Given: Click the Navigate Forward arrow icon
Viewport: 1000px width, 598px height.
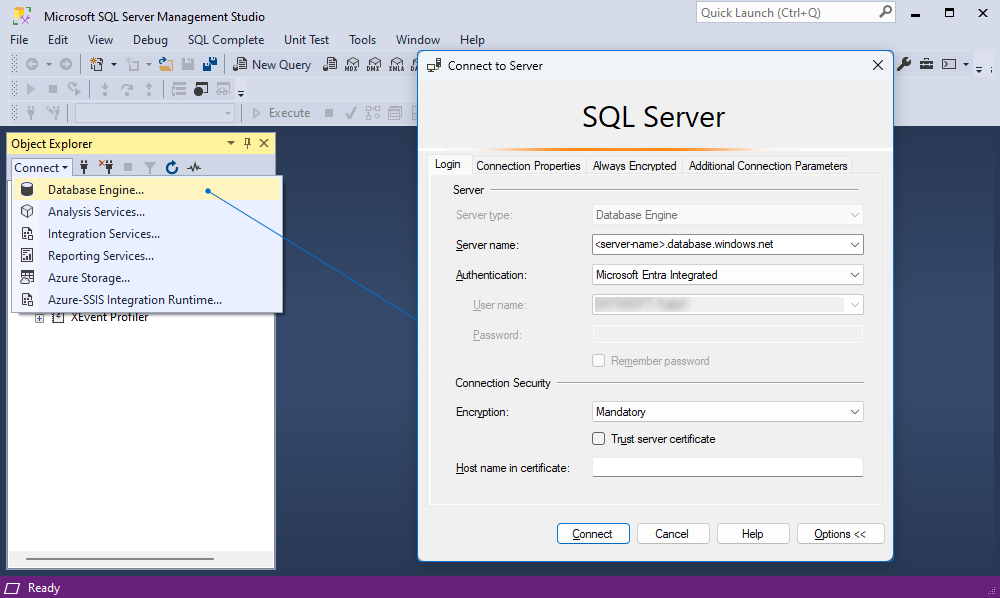Looking at the screenshot, I should pyautogui.click(x=66, y=64).
